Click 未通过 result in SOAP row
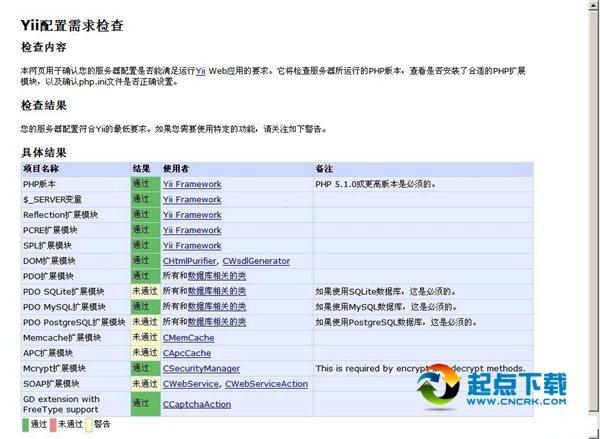The width and height of the screenshot is (600, 439). (x=145, y=384)
